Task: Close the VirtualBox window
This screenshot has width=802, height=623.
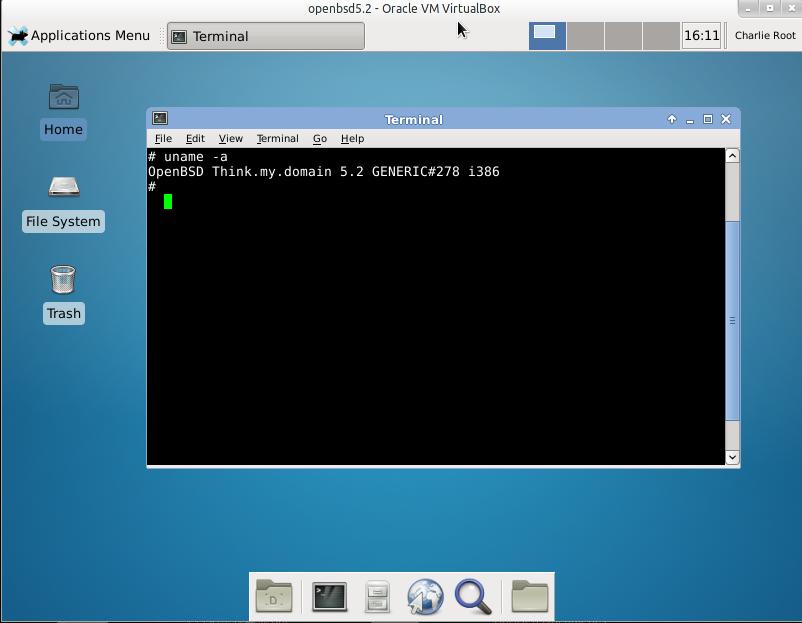Action: click(x=792, y=8)
